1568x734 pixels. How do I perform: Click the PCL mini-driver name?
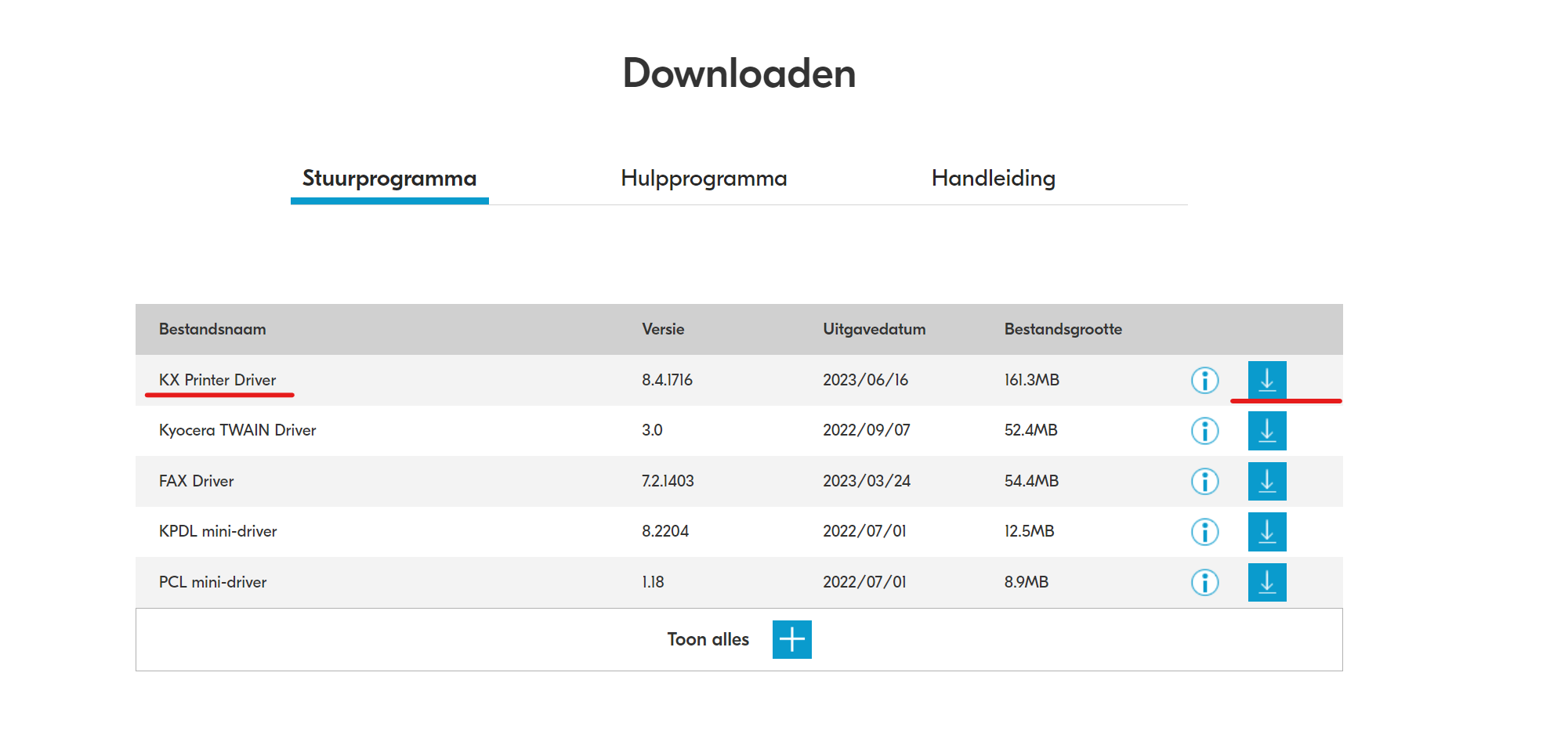[212, 582]
